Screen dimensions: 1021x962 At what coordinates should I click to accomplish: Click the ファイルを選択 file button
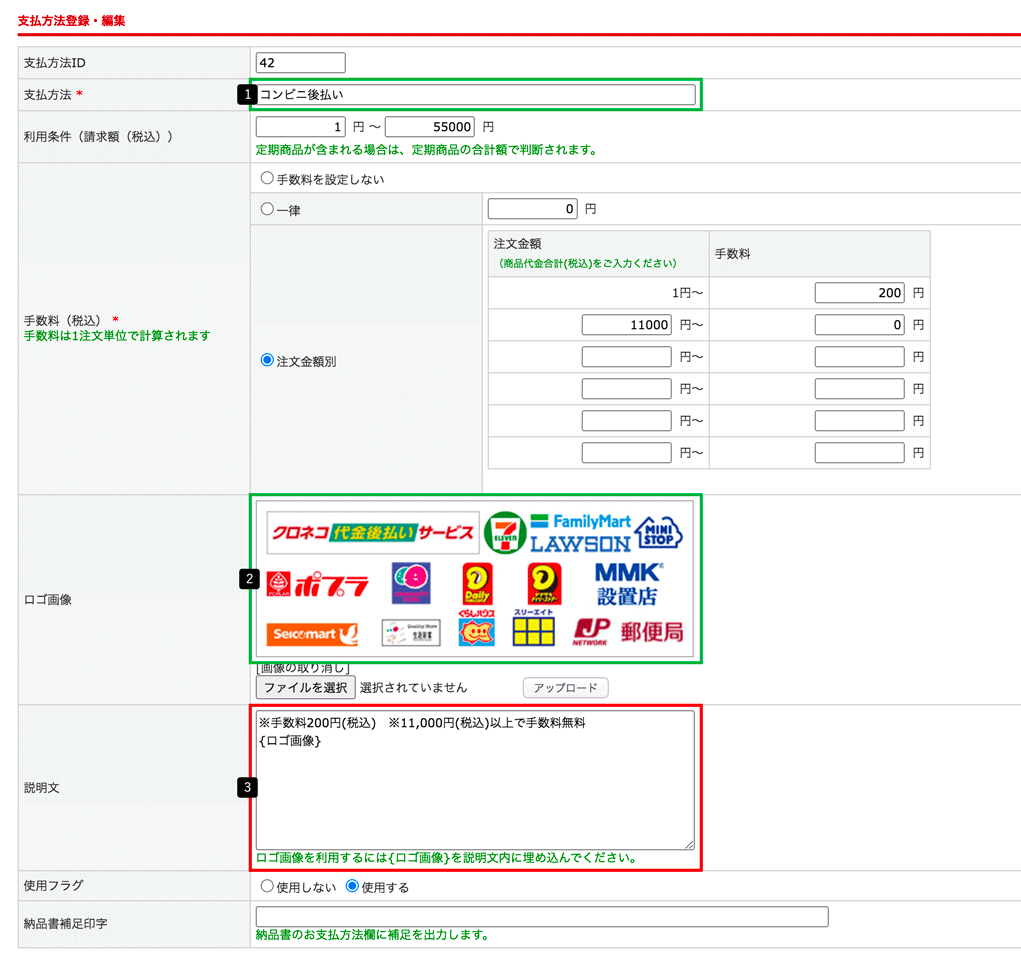point(305,688)
